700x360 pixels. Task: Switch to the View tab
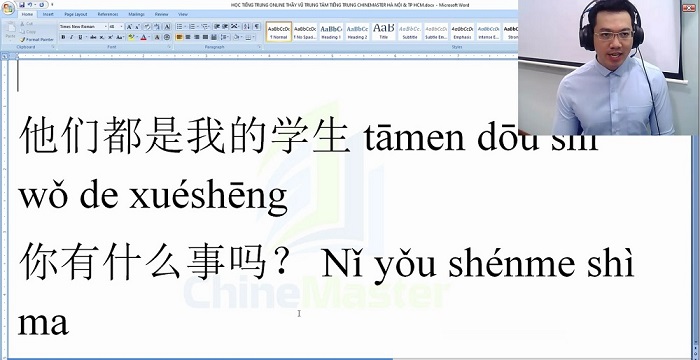[x=183, y=14]
